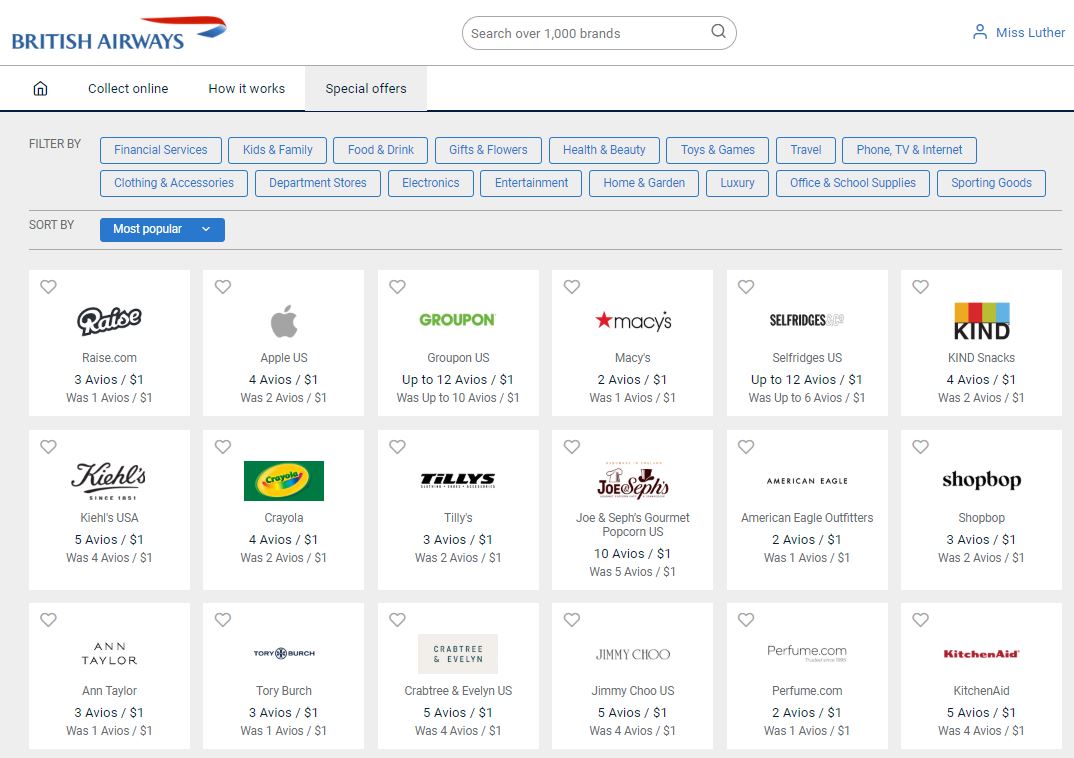Open the Apple US logo offer
The height and width of the screenshot is (758, 1074).
[x=284, y=321]
